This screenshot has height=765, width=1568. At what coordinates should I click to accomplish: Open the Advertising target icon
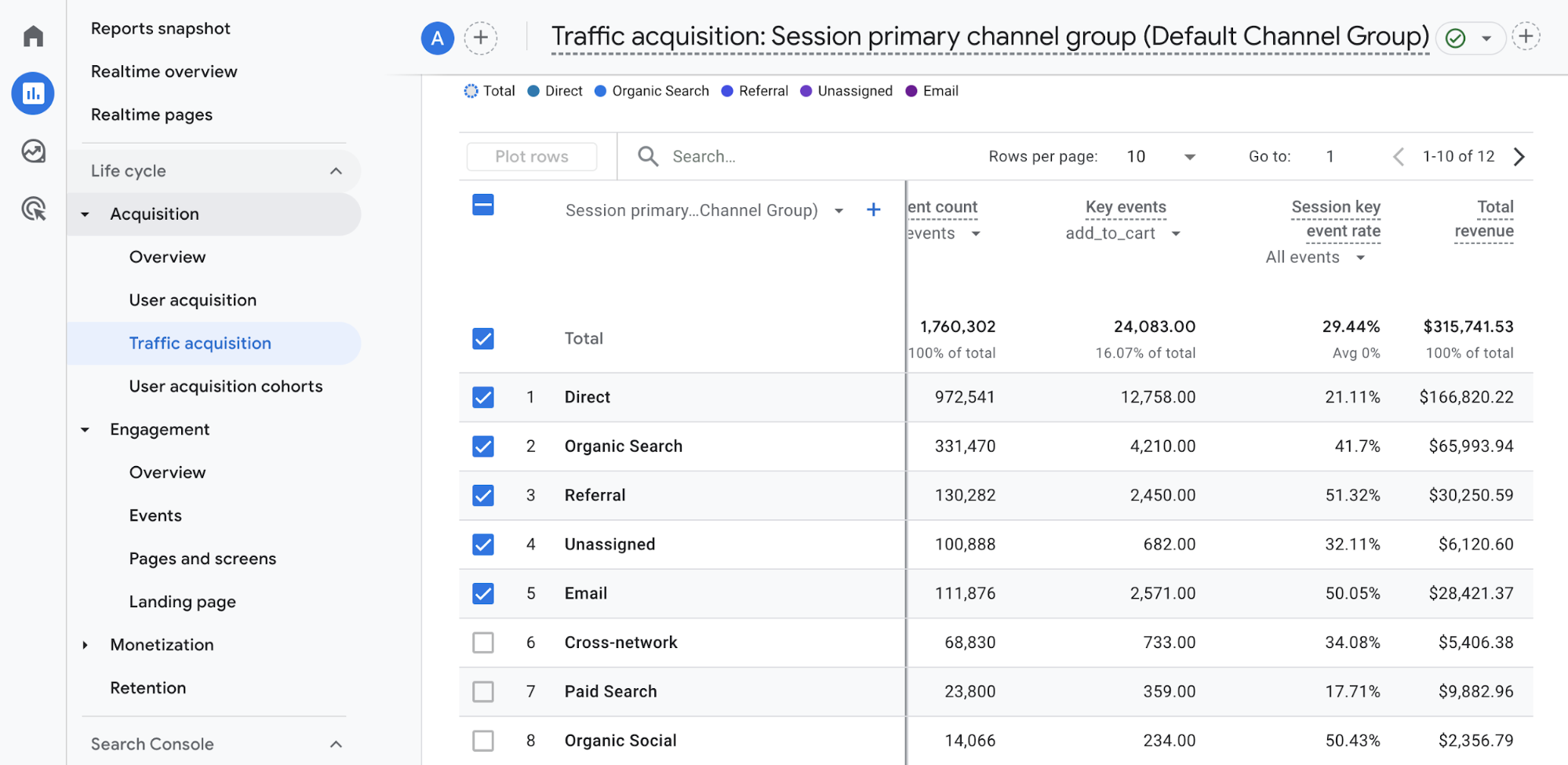pos(33,209)
